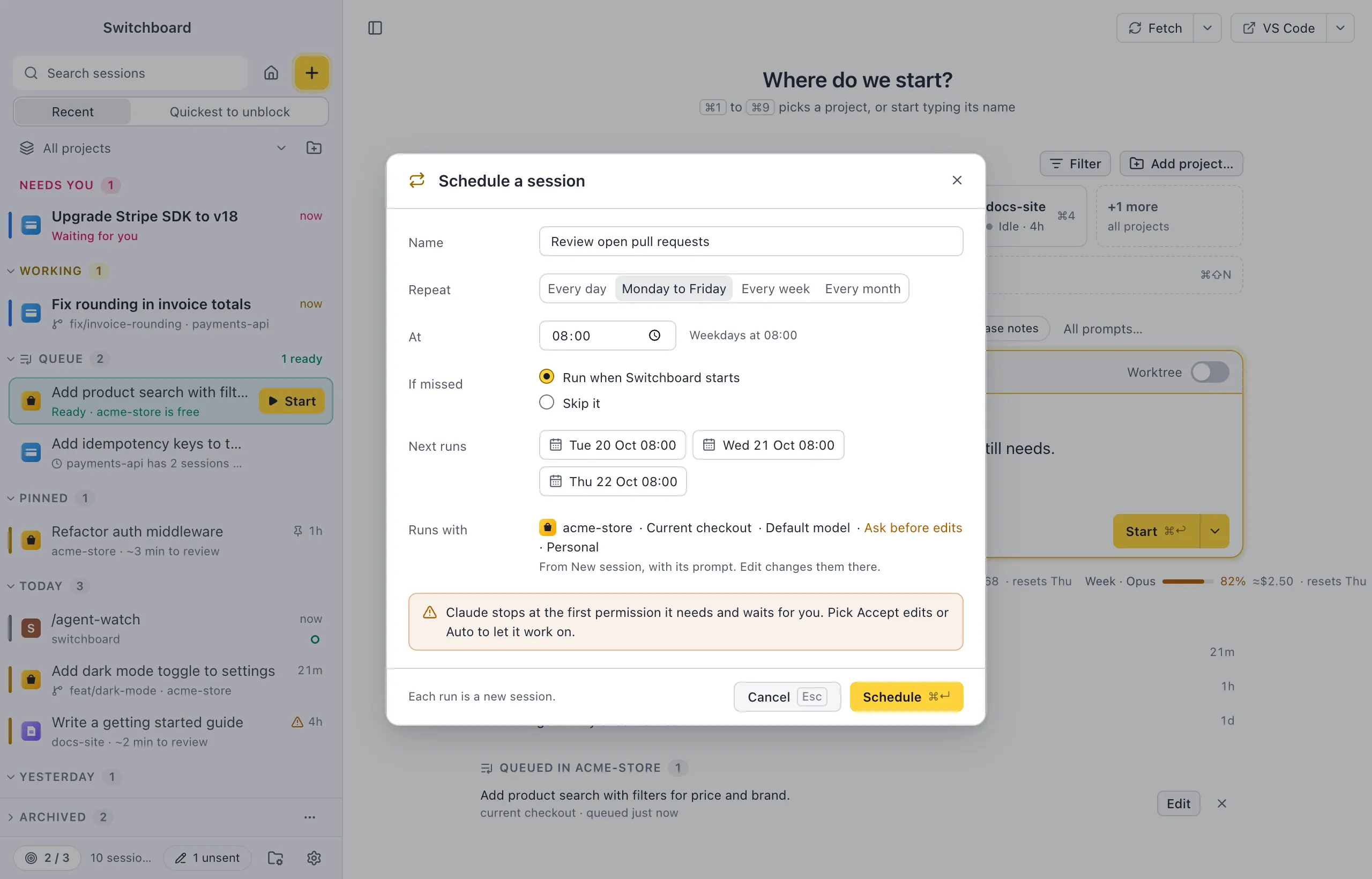Click the Refactor auth middleware project icon
Viewport: 1372px width, 879px height.
31,540
